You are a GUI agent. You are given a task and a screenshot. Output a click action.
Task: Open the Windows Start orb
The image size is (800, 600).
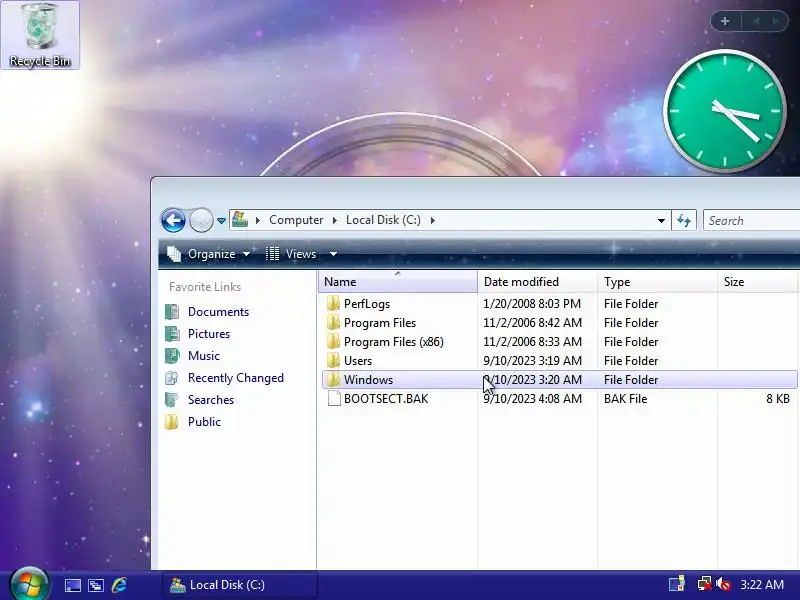(x=30, y=584)
